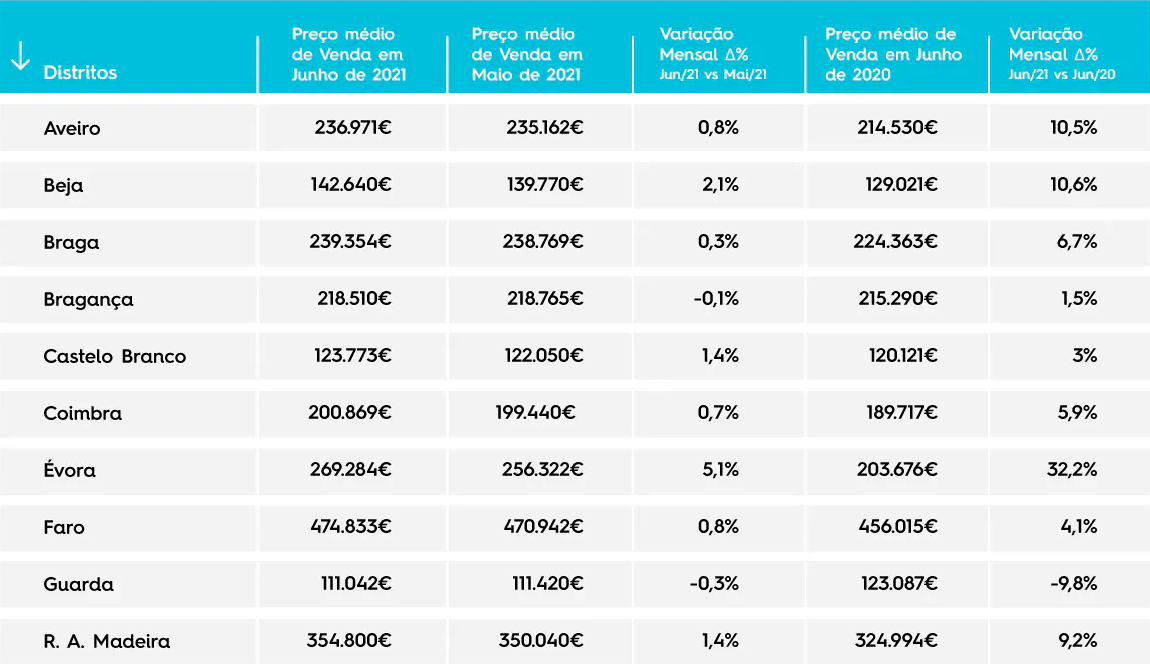Click the Distritos column header

(80, 73)
